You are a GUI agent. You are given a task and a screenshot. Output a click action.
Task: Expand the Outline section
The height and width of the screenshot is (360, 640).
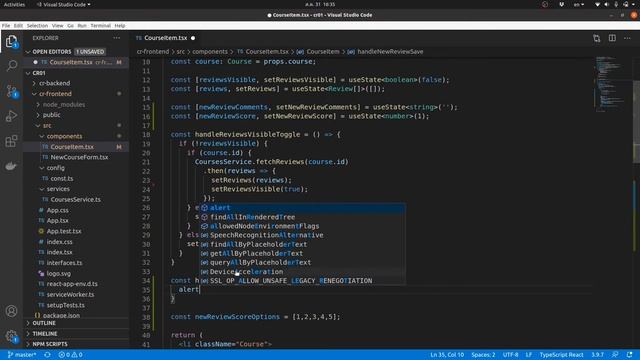76,323
